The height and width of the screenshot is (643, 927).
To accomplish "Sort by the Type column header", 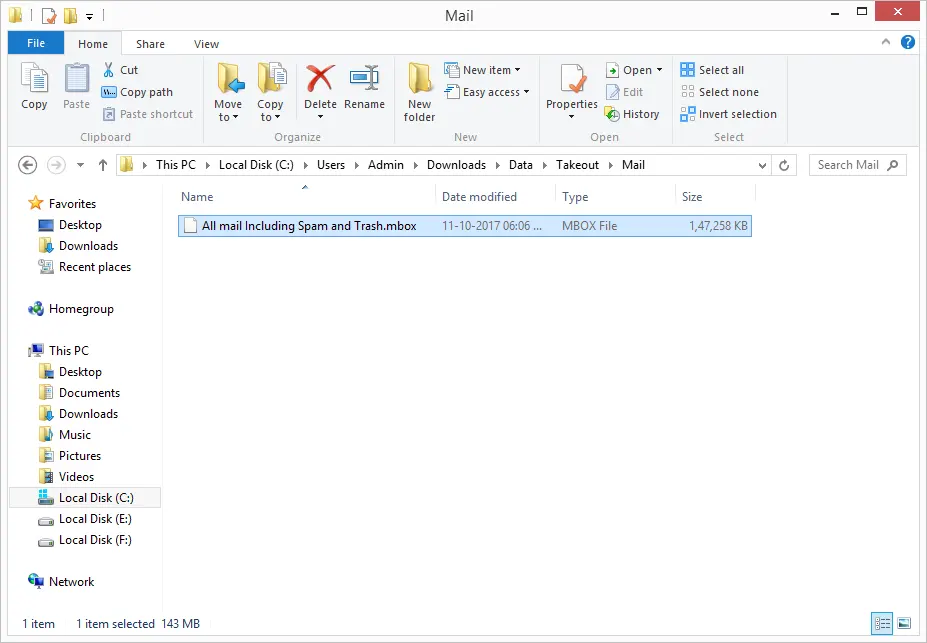I will (615, 197).
